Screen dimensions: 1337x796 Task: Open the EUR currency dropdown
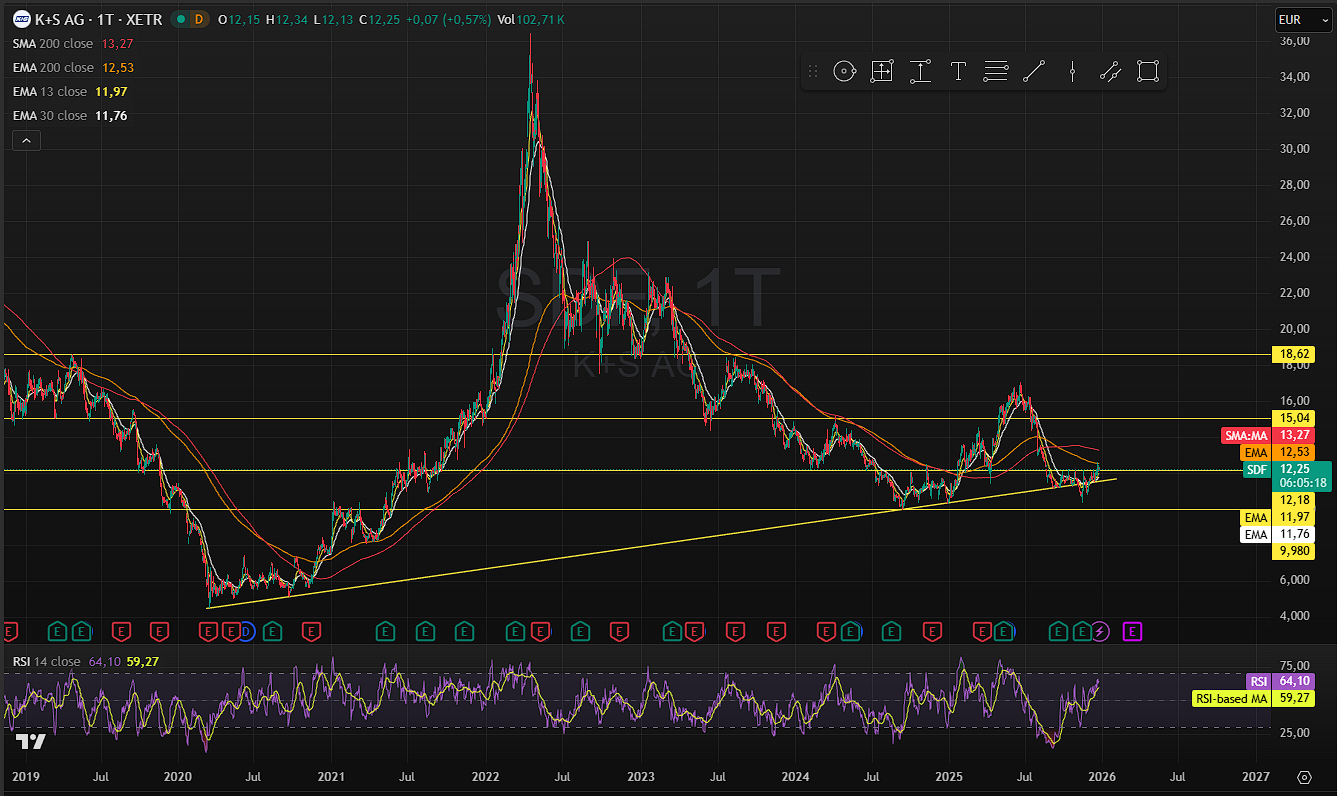(x=1302, y=19)
